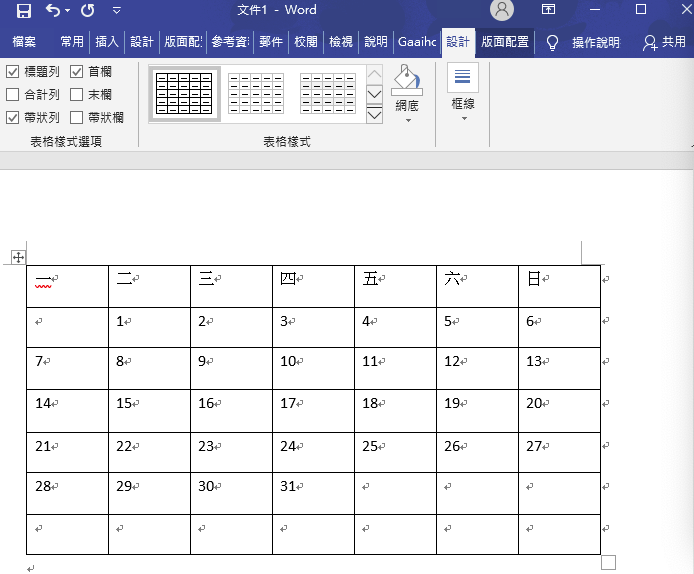Open the 檔案 tab

tap(24, 42)
